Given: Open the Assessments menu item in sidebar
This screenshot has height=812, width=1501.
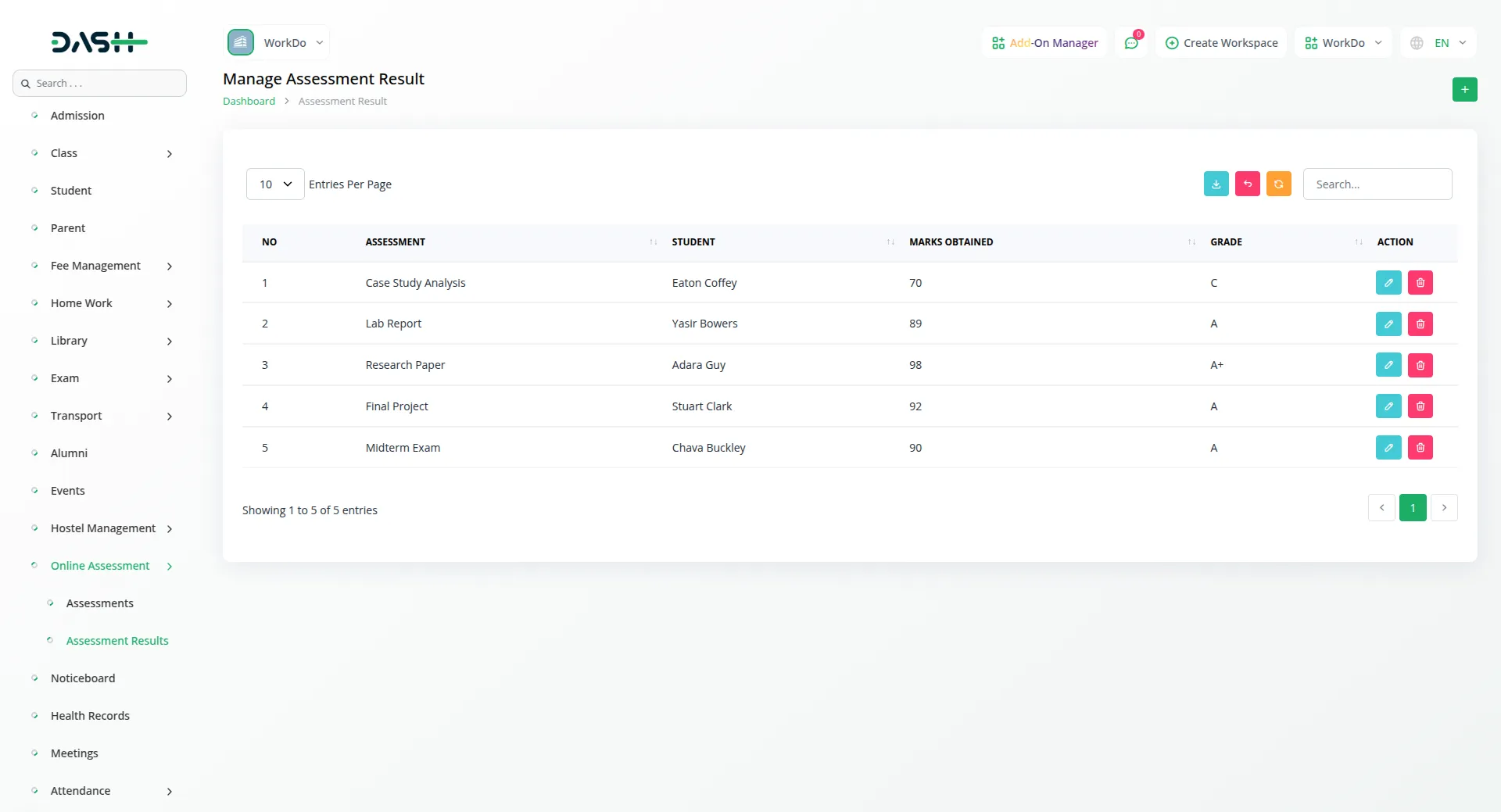Looking at the screenshot, I should point(99,603).
